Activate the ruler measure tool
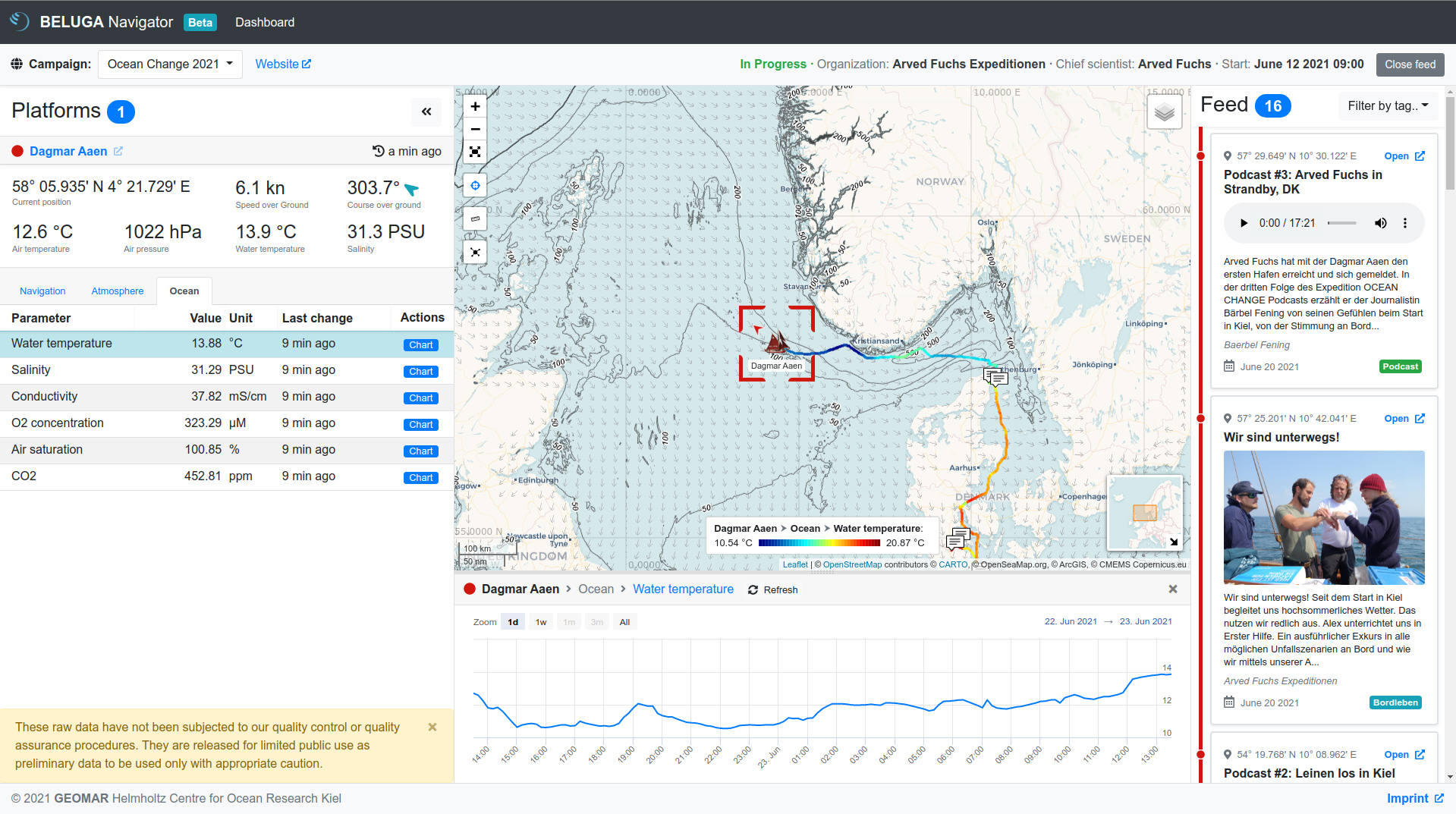This screenshot has height=814, width=1456. tap(475, 218)
